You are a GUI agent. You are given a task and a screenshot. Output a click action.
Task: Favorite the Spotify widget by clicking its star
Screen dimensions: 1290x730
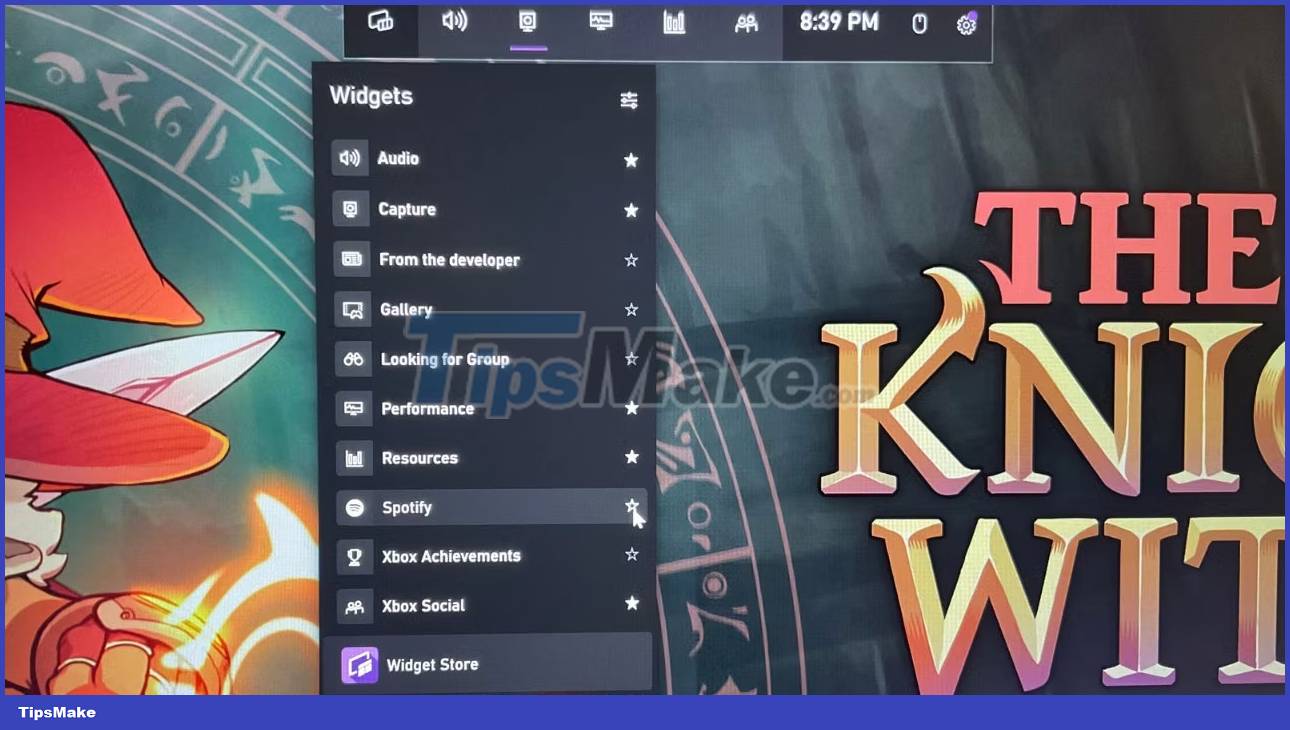(631, 507)
